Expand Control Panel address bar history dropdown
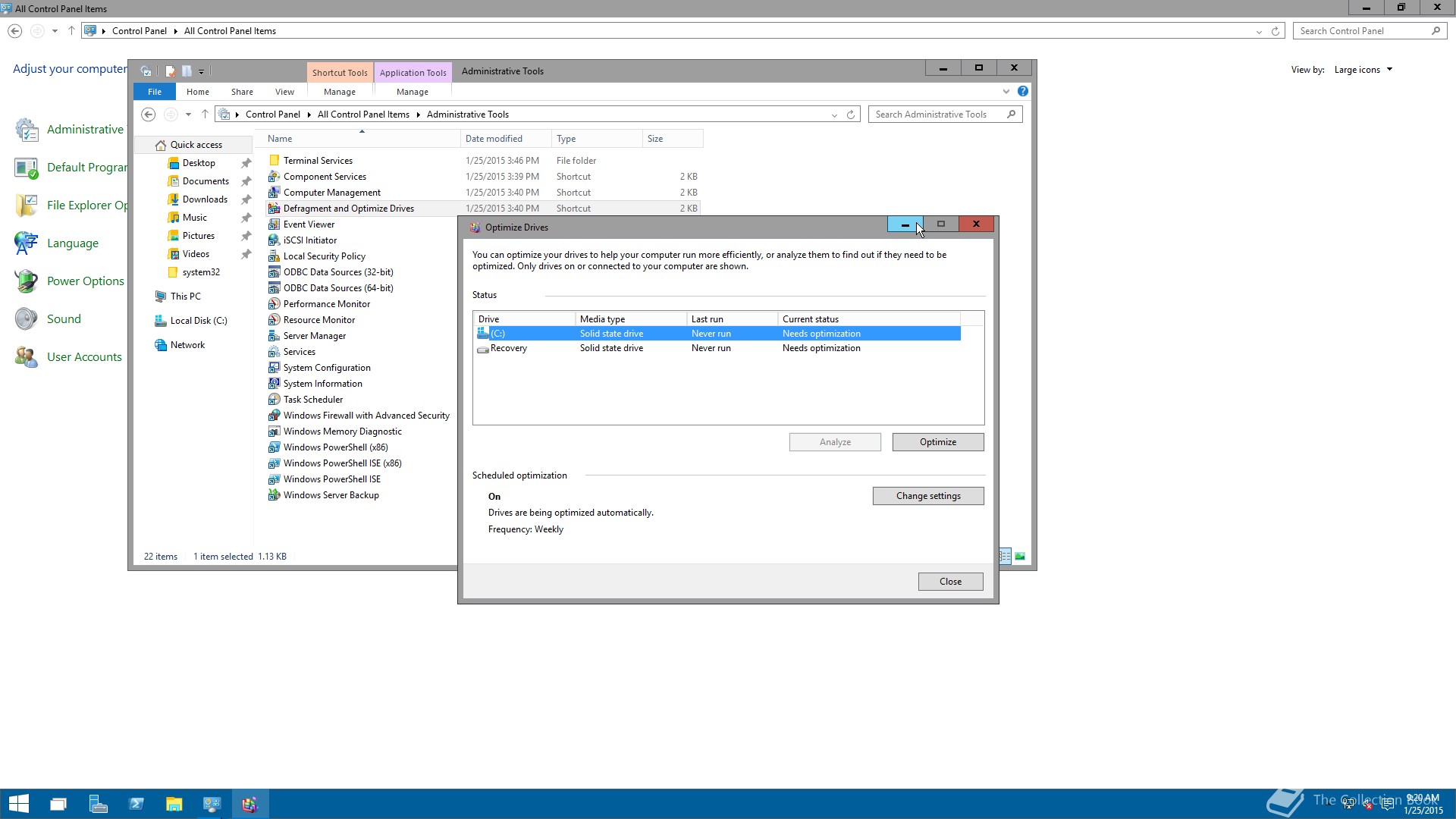 pos(1259,31)
